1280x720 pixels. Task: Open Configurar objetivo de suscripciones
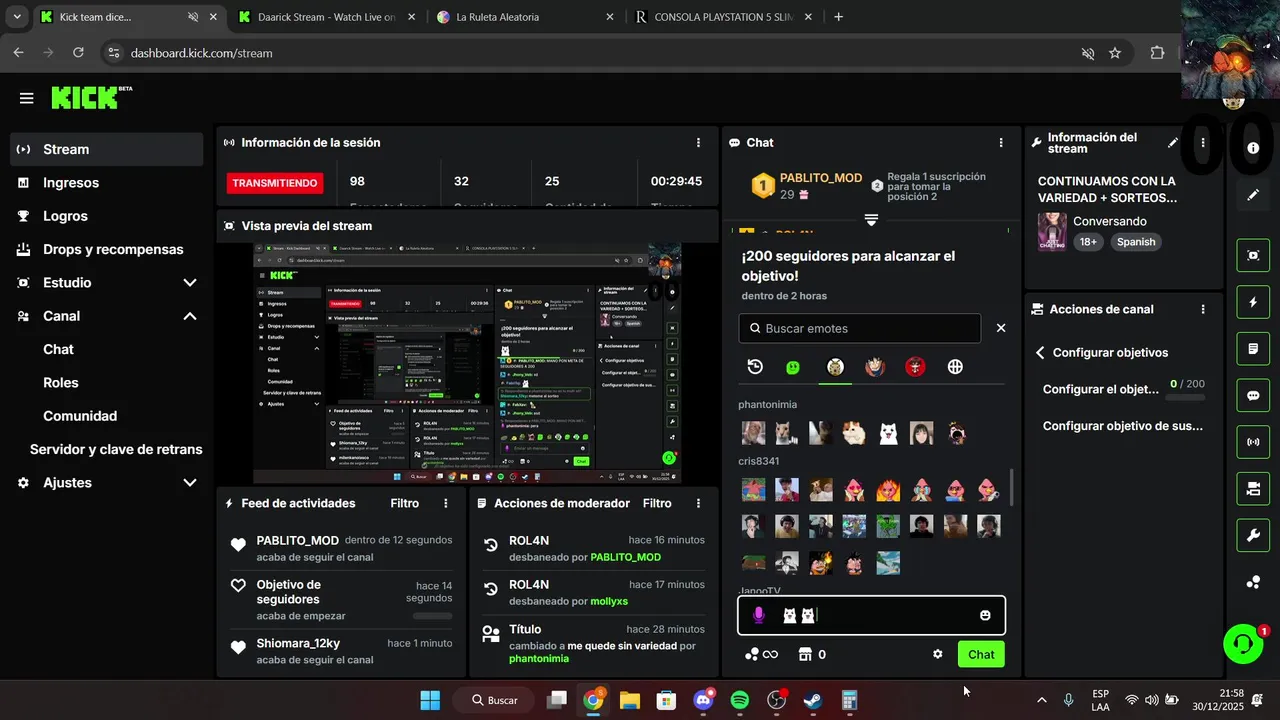click(1123, 426)
